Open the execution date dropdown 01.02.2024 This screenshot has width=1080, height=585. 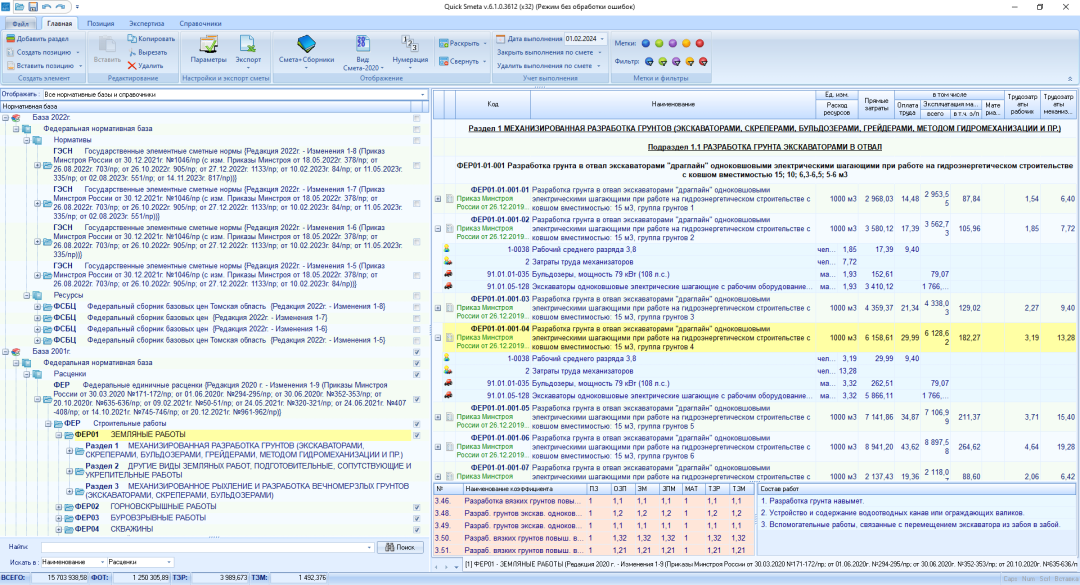coord(602,39)
